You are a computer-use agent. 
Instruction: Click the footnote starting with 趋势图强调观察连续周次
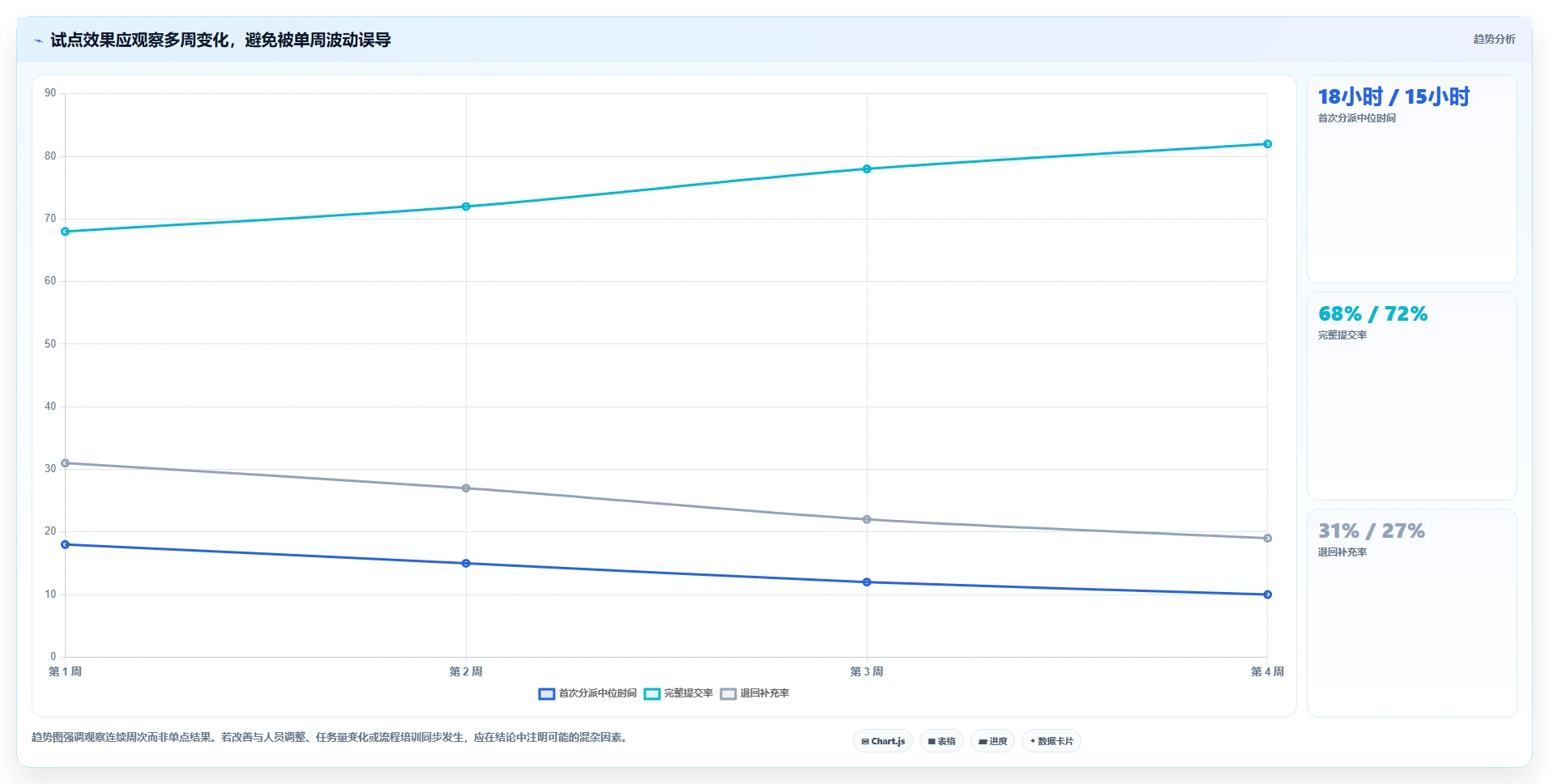(331, 738)
